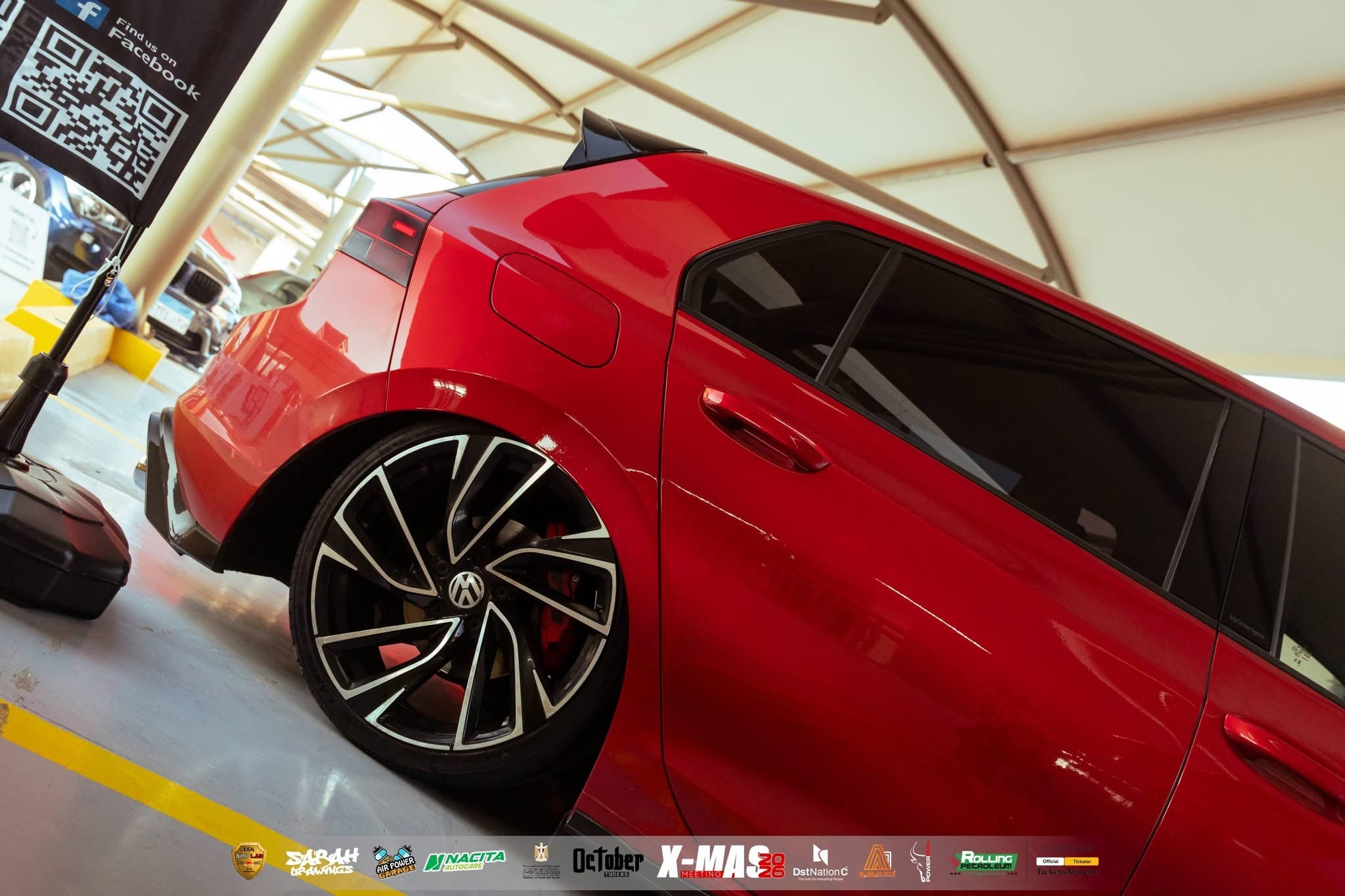Click the Power Bull logo

pyautogui.click(x=920, y=863)
